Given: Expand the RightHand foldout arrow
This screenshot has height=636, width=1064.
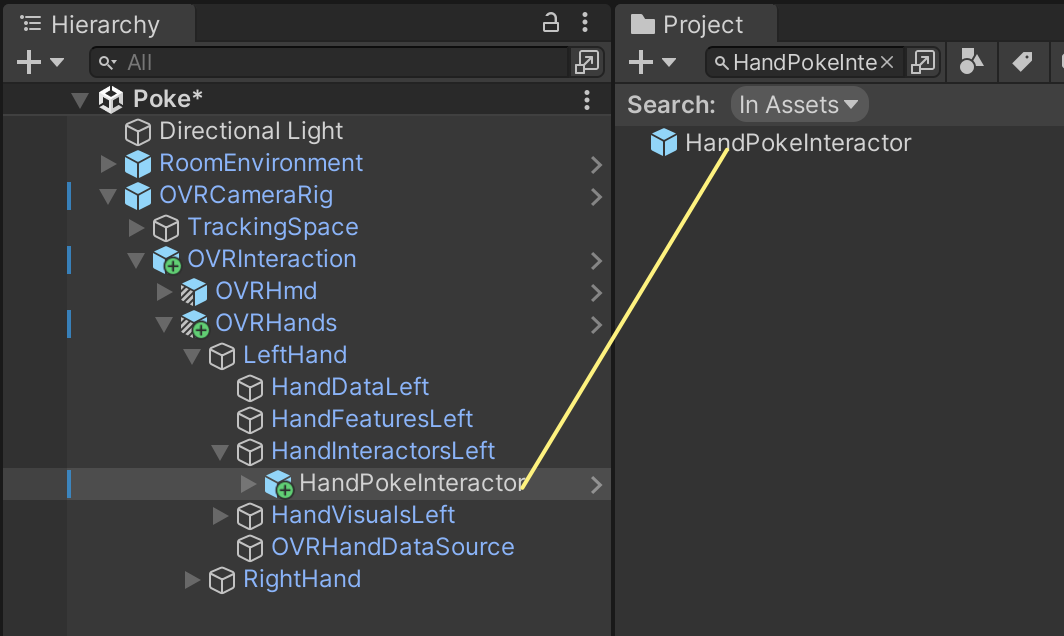Looking at the screenshot, I should (192, 580).
